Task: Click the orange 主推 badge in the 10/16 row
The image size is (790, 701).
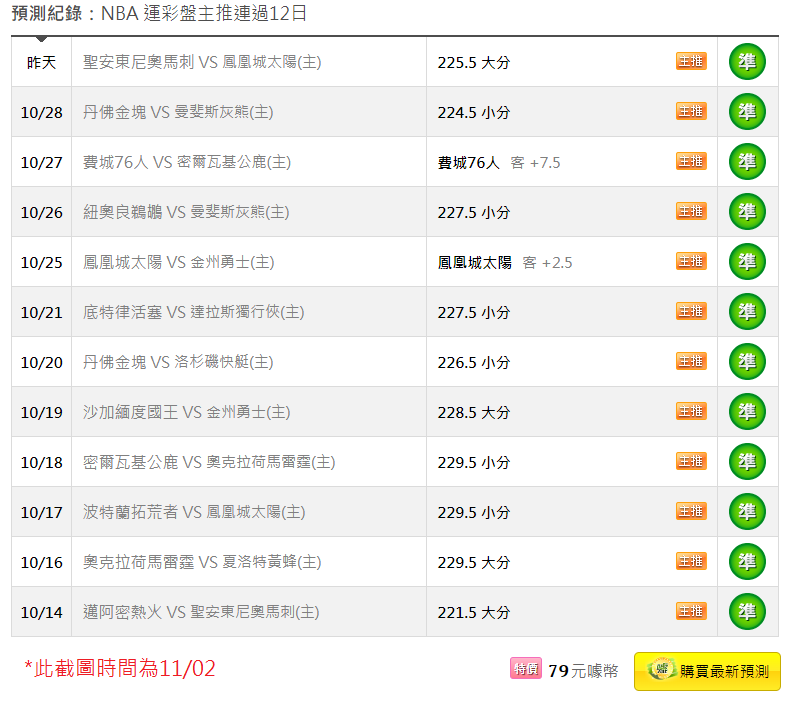Action: tap(691, 561)
